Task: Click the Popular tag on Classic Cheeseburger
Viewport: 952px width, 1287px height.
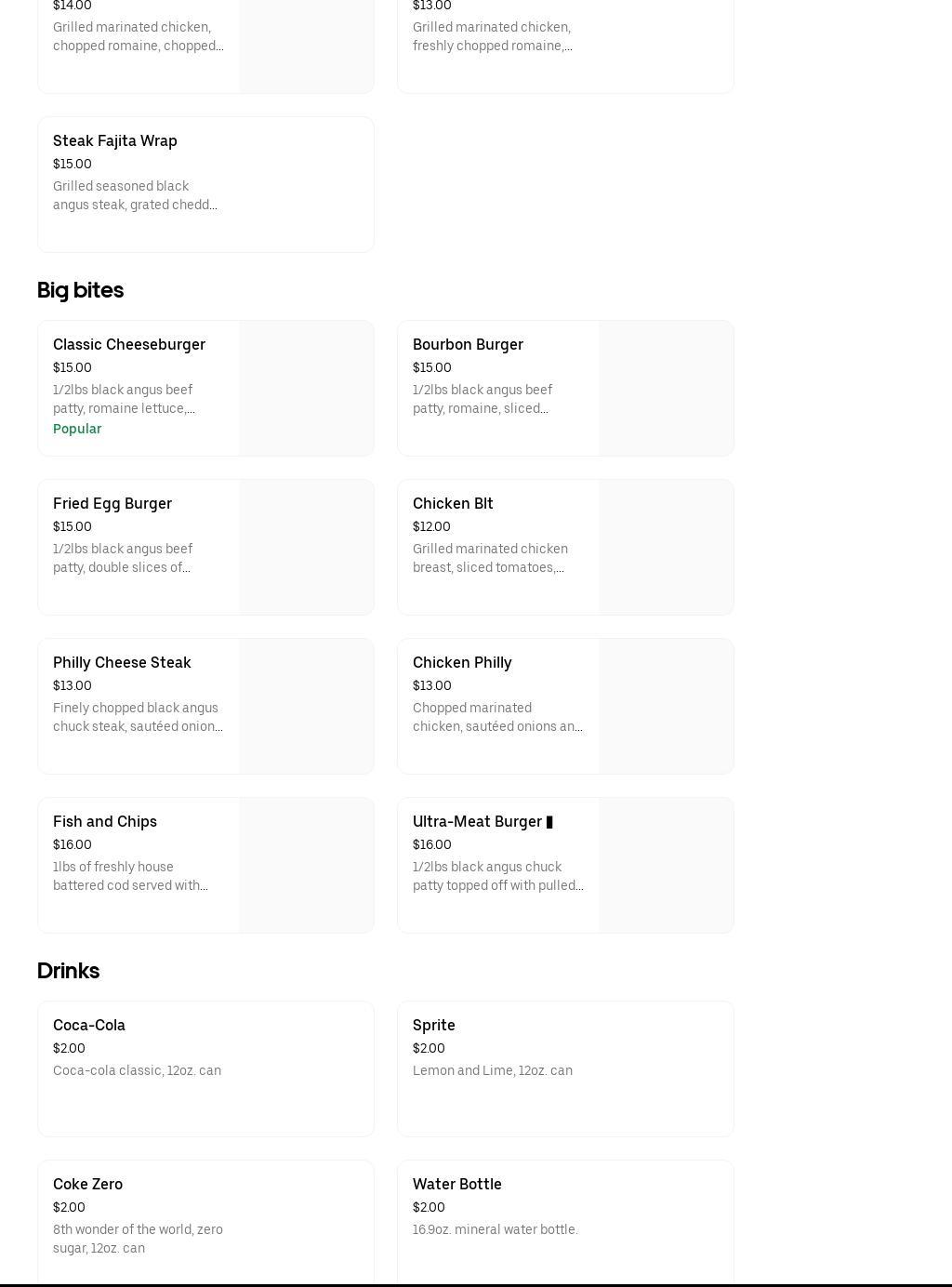Action: [x=77, y=429]
